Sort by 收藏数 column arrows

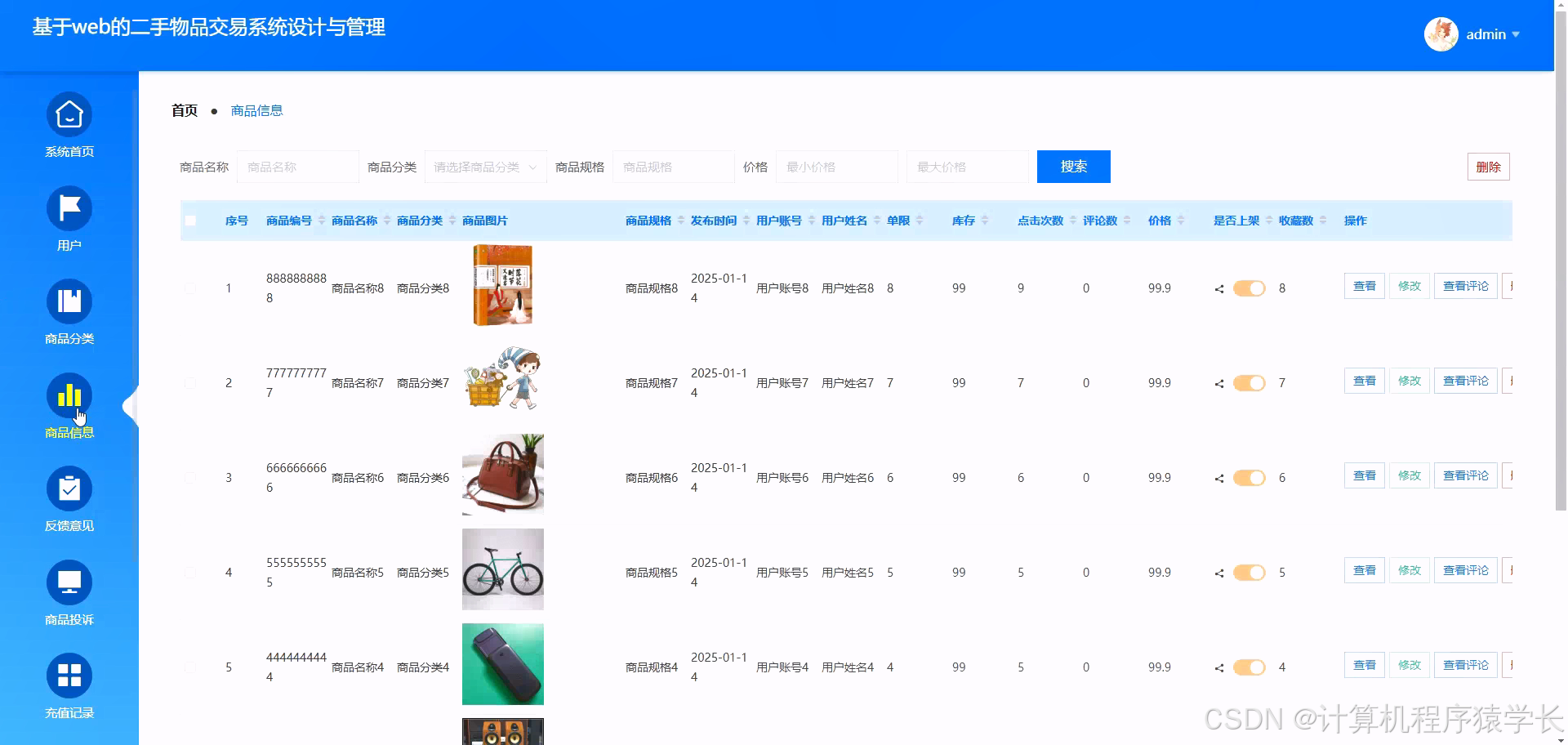tap(1323, 221)
